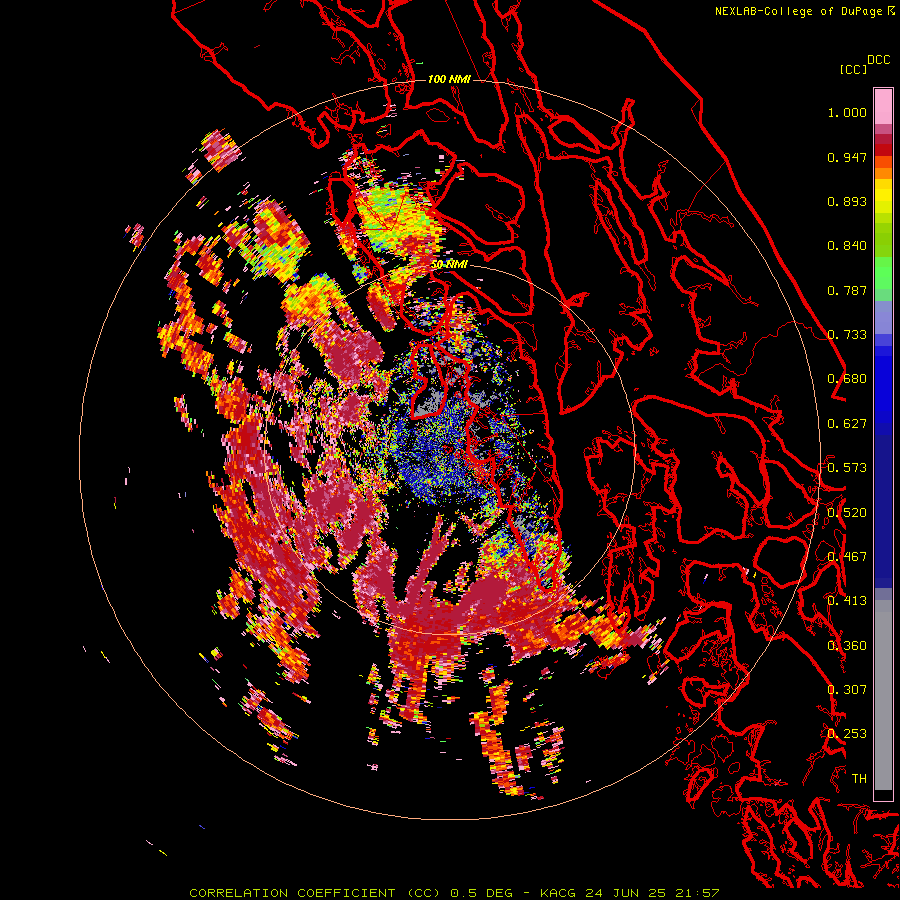Select the 0.627 scale value
The width and height of the screenshot is (900, 900).
coord(847,424)
